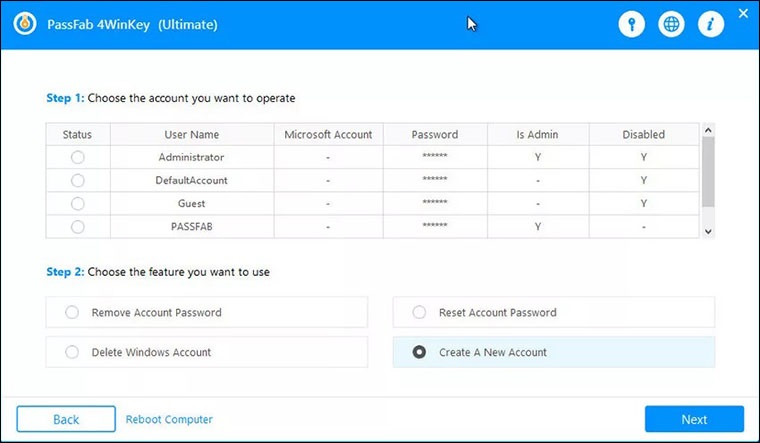Close the PassFab window
This screenshot has height=443, width=760.
coord(744,14)
